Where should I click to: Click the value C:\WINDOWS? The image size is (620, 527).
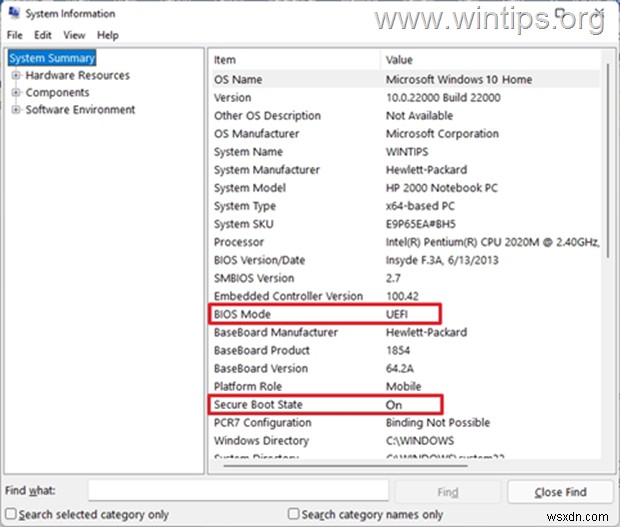(420, 441)
